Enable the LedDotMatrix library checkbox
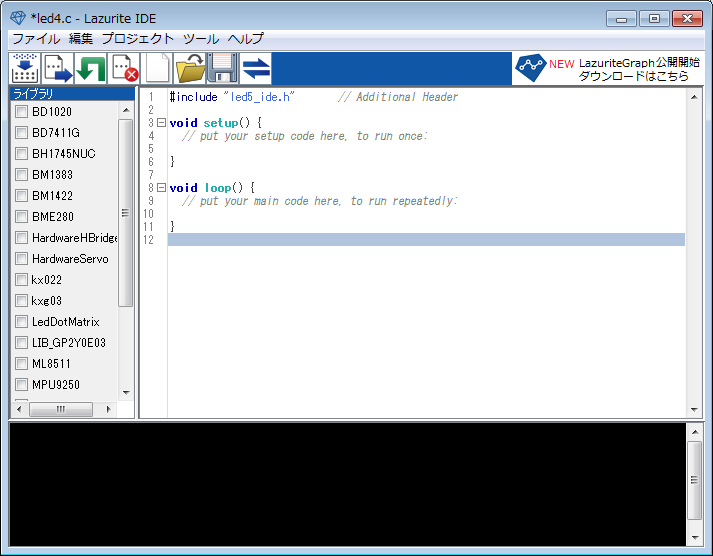This screenshot has height=556, width=713. click(21, 321)
